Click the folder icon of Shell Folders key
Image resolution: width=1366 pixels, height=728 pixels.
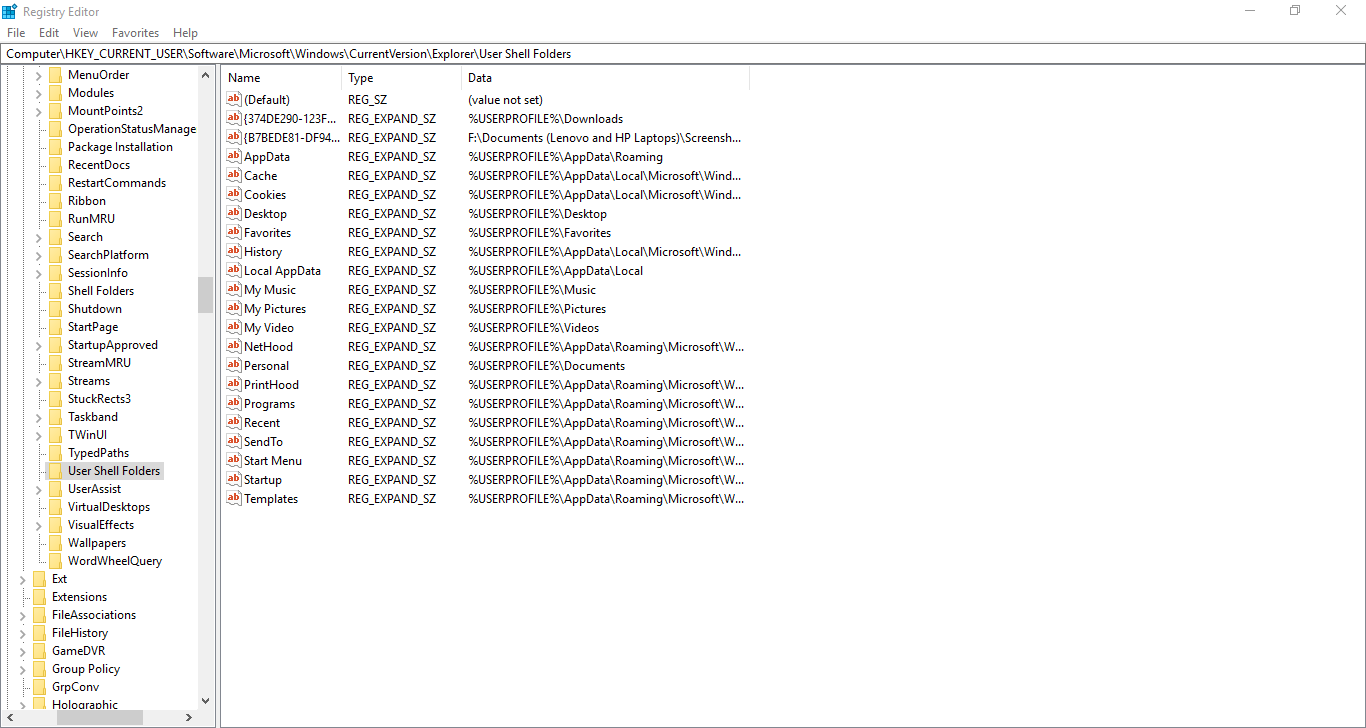(55, 291)
